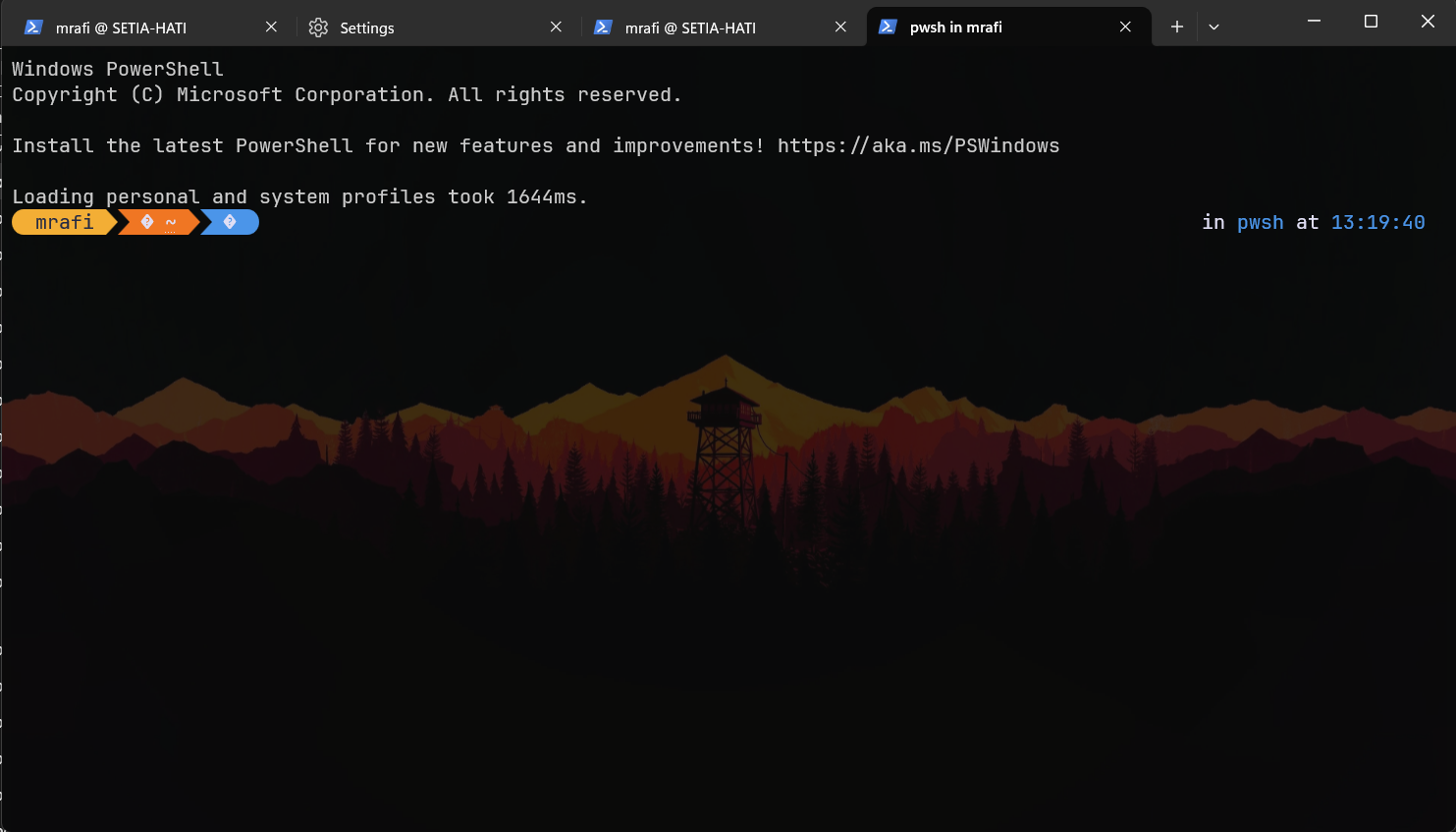This screenshot has height=832, width=1456.
Task: Close the Settings tab
Action: (556, 28)
